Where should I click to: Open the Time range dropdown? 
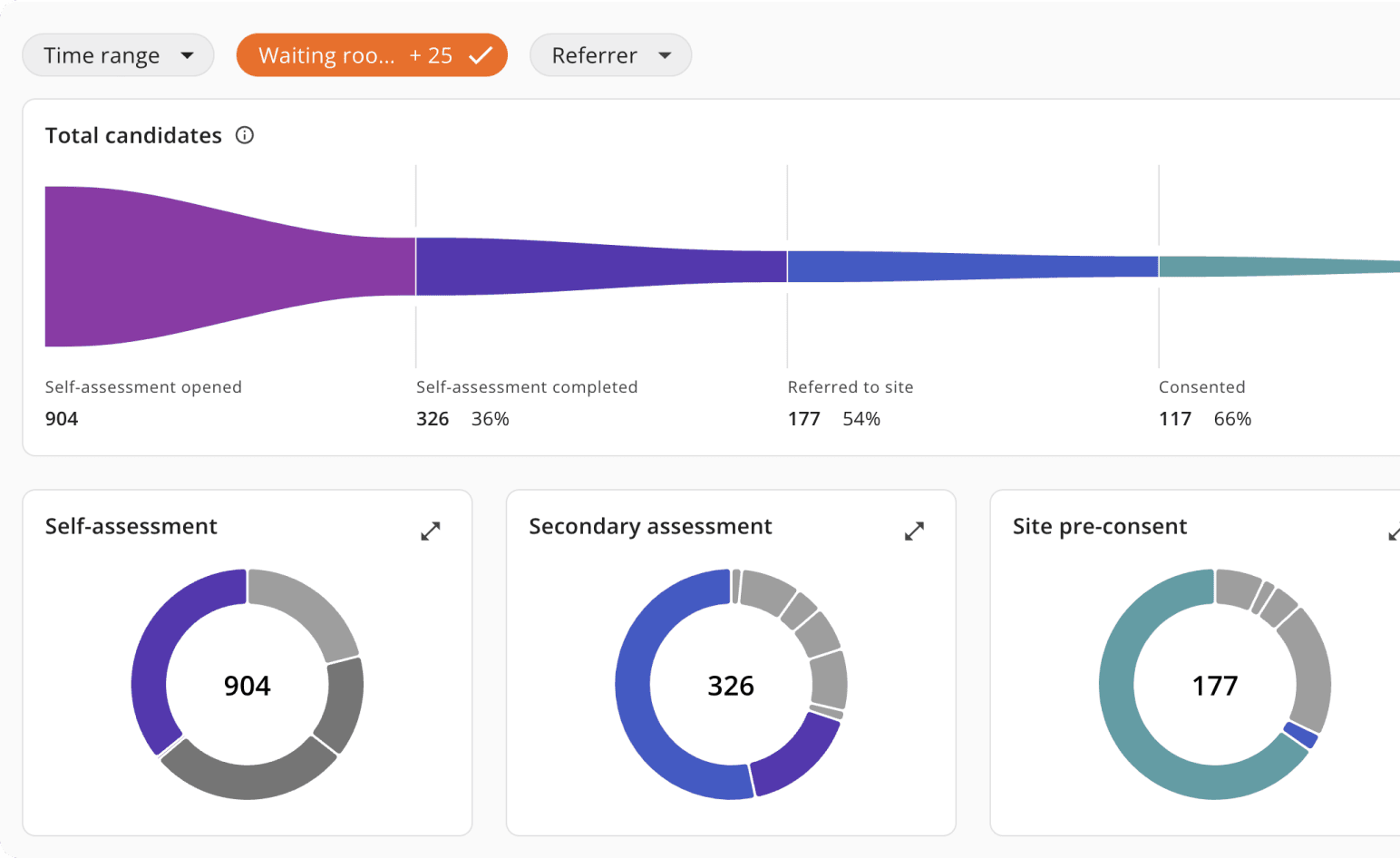[x=118, y=55]
